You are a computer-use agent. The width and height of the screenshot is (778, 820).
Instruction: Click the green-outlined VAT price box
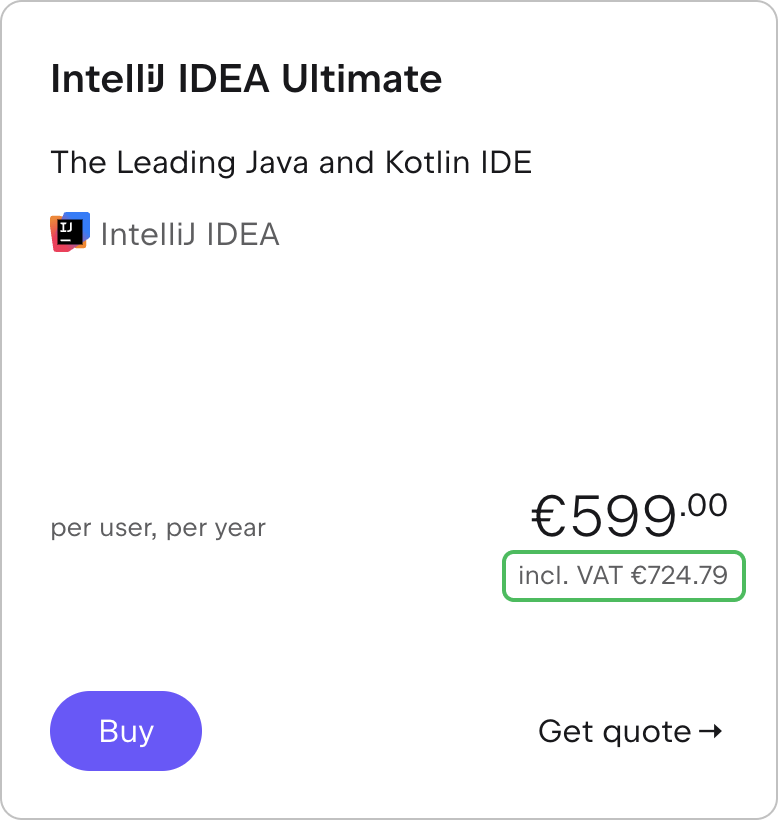click(623, 576)
